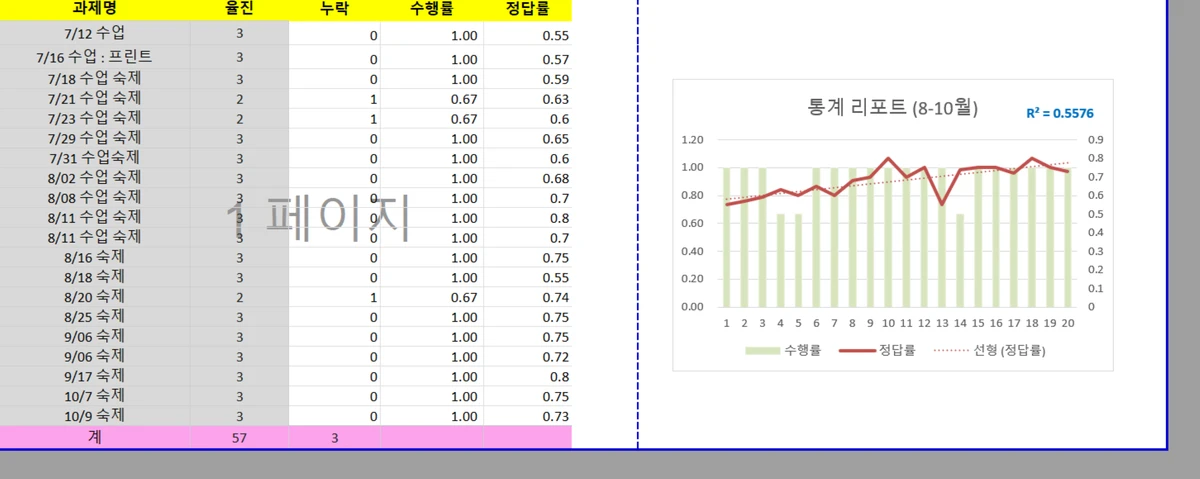Click 0.8 정답률 in the 9/17 숙제 row
Viewport: 1200px width, 479px height.
tap(559, 377)
